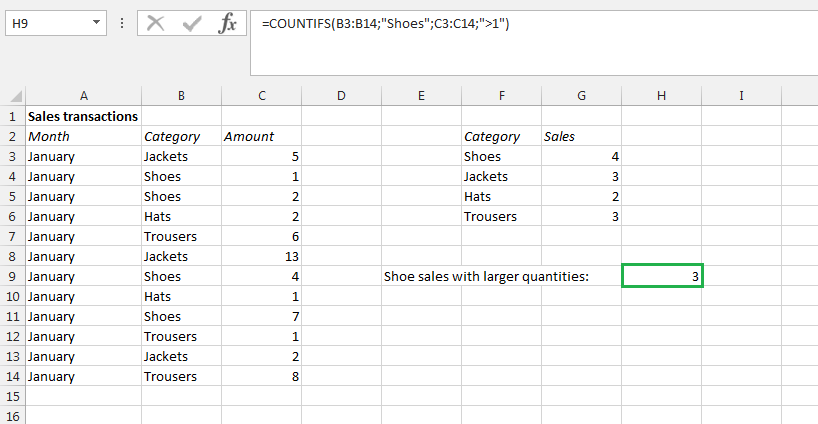The height and width of the screenshot is (424, 818).
Task: Select the 'Sales transactions' title cell
Action: [x=83, y=116]
